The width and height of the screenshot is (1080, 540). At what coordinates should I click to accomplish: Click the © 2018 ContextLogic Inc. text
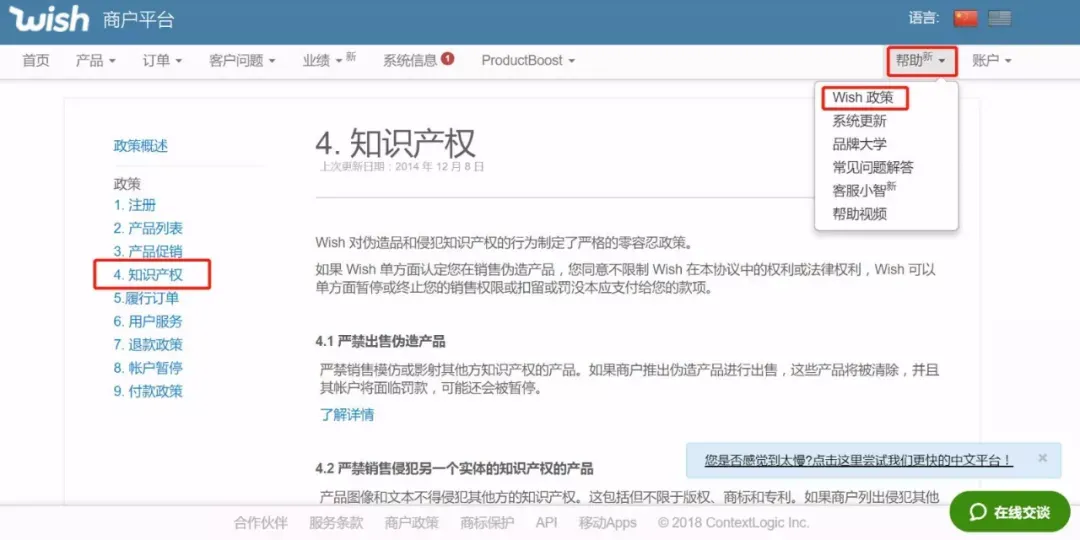[x=734, y=523]
